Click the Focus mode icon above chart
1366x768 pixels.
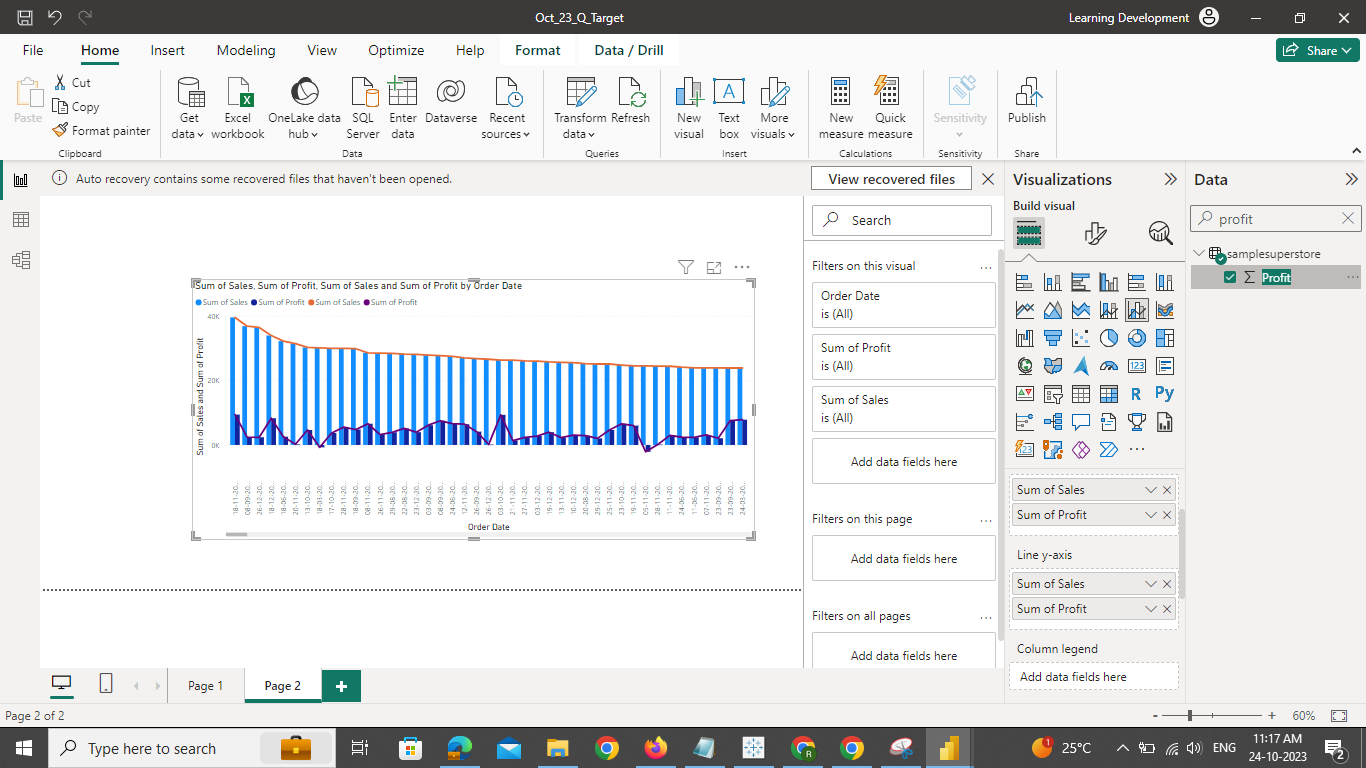point(714,267)
